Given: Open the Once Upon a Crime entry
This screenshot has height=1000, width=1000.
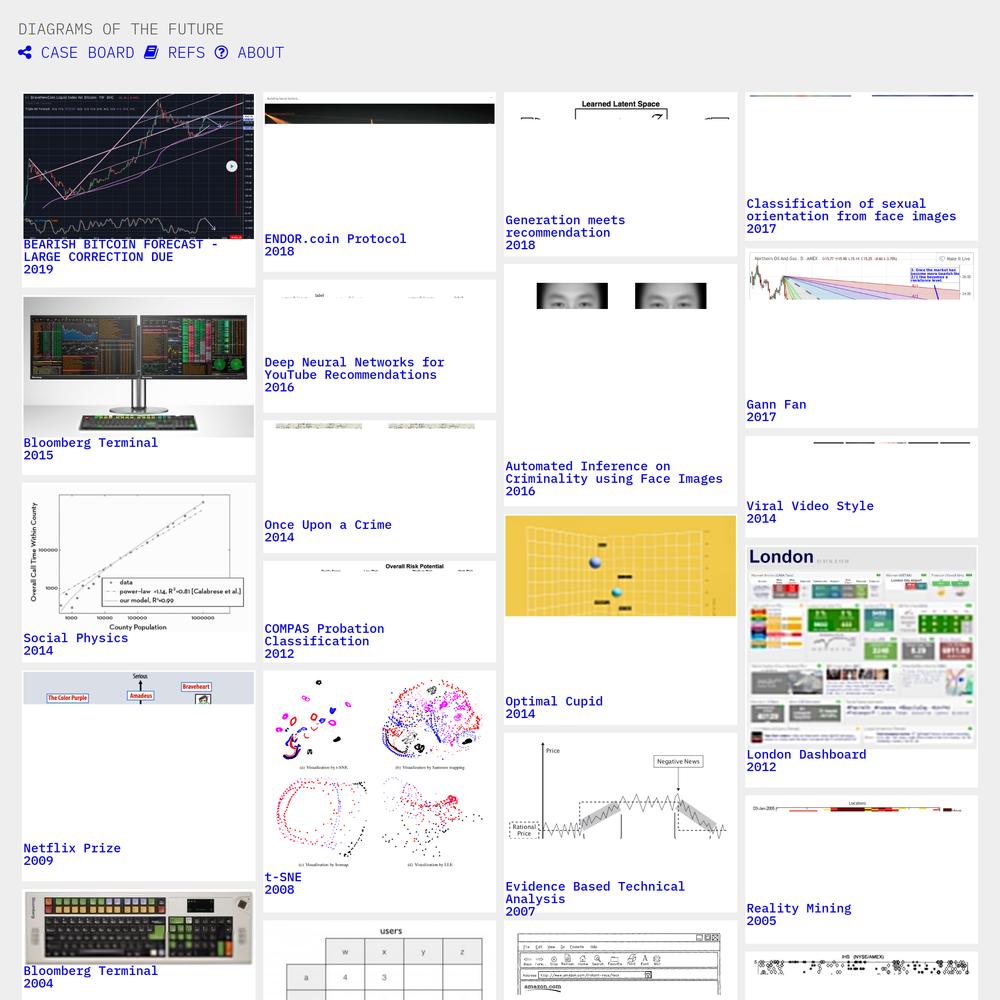Looking at the screenshot, I should tap(328, 525).
